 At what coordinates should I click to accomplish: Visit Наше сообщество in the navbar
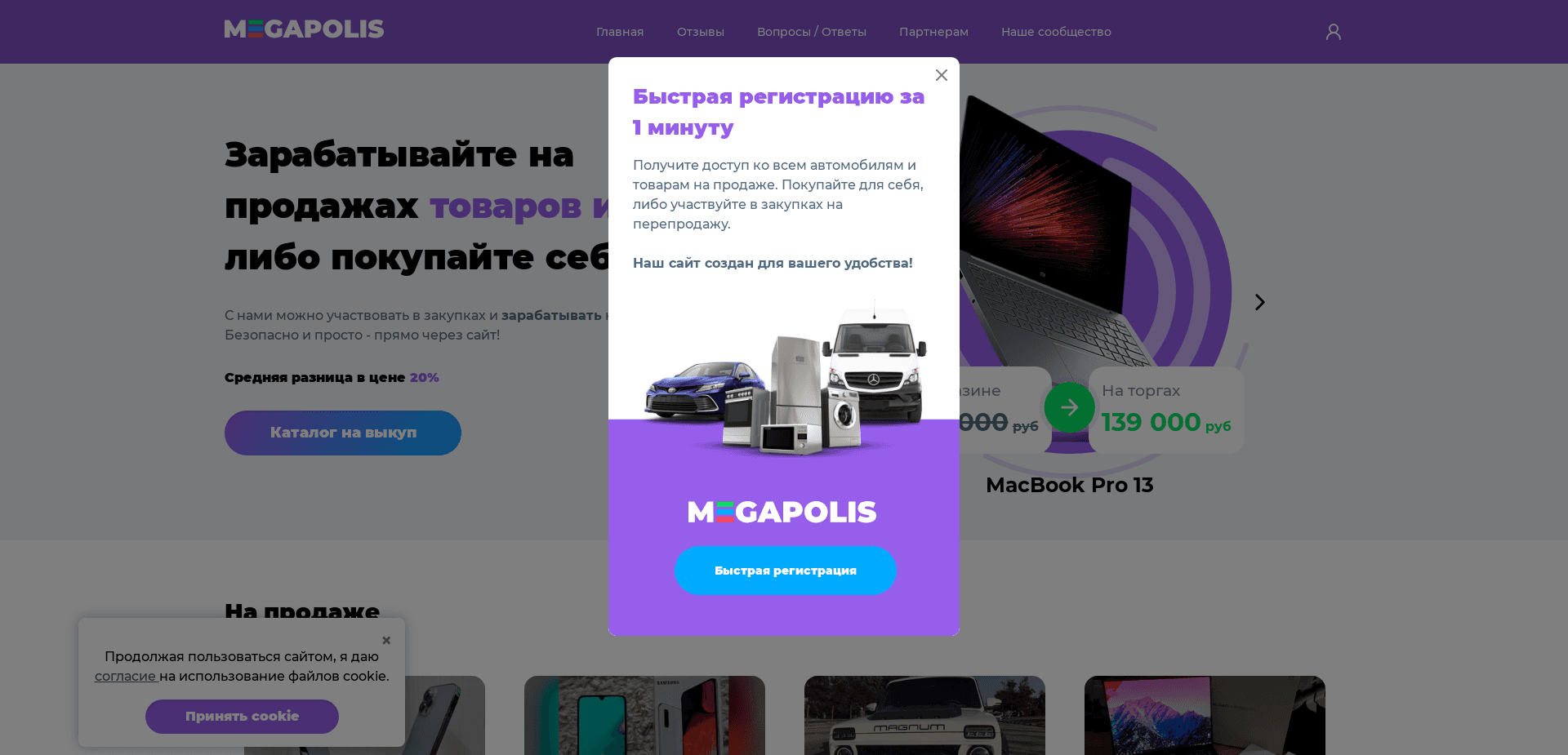click(x=1056, y=32)
